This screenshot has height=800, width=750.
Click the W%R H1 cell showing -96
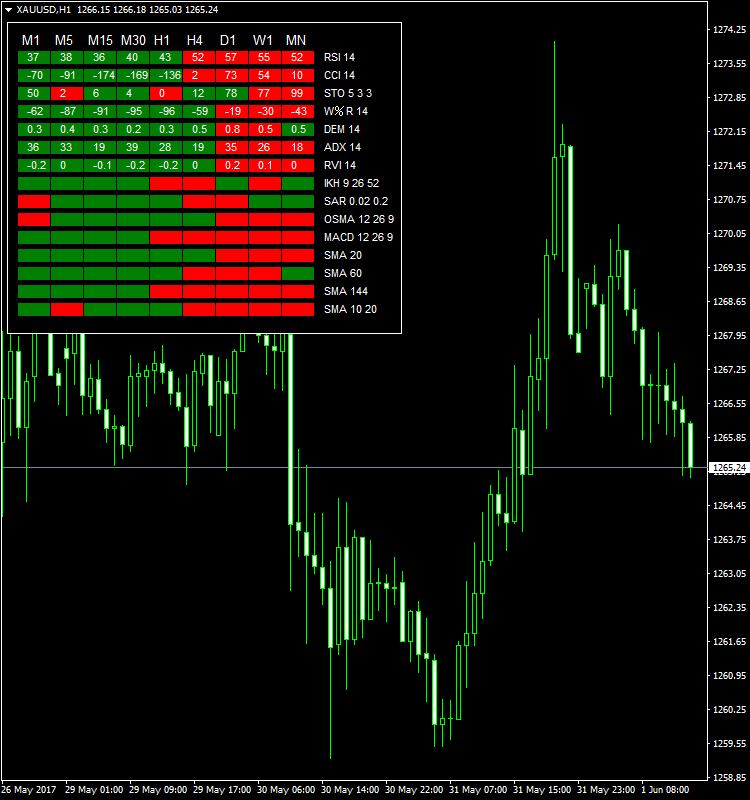click(166, 111)
